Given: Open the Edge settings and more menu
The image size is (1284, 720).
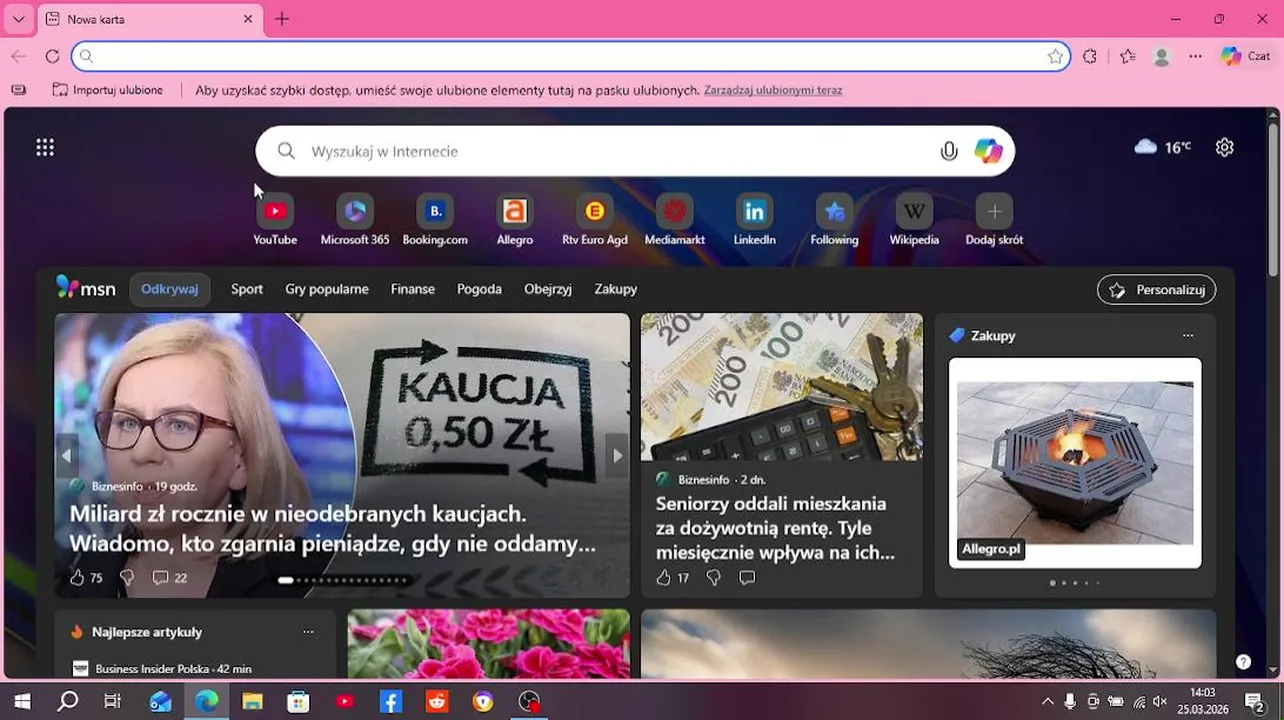Looking at the screenshot, I should [1195, 57].
